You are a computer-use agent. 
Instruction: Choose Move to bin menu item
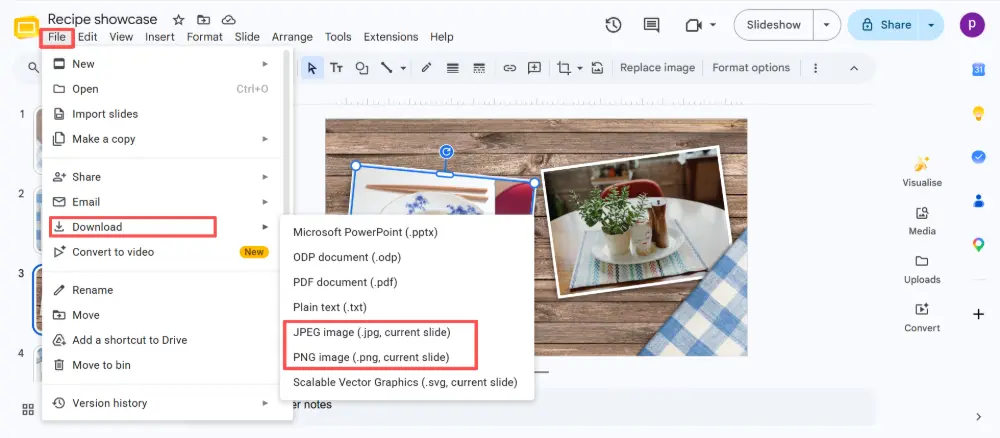coord(162,365)
